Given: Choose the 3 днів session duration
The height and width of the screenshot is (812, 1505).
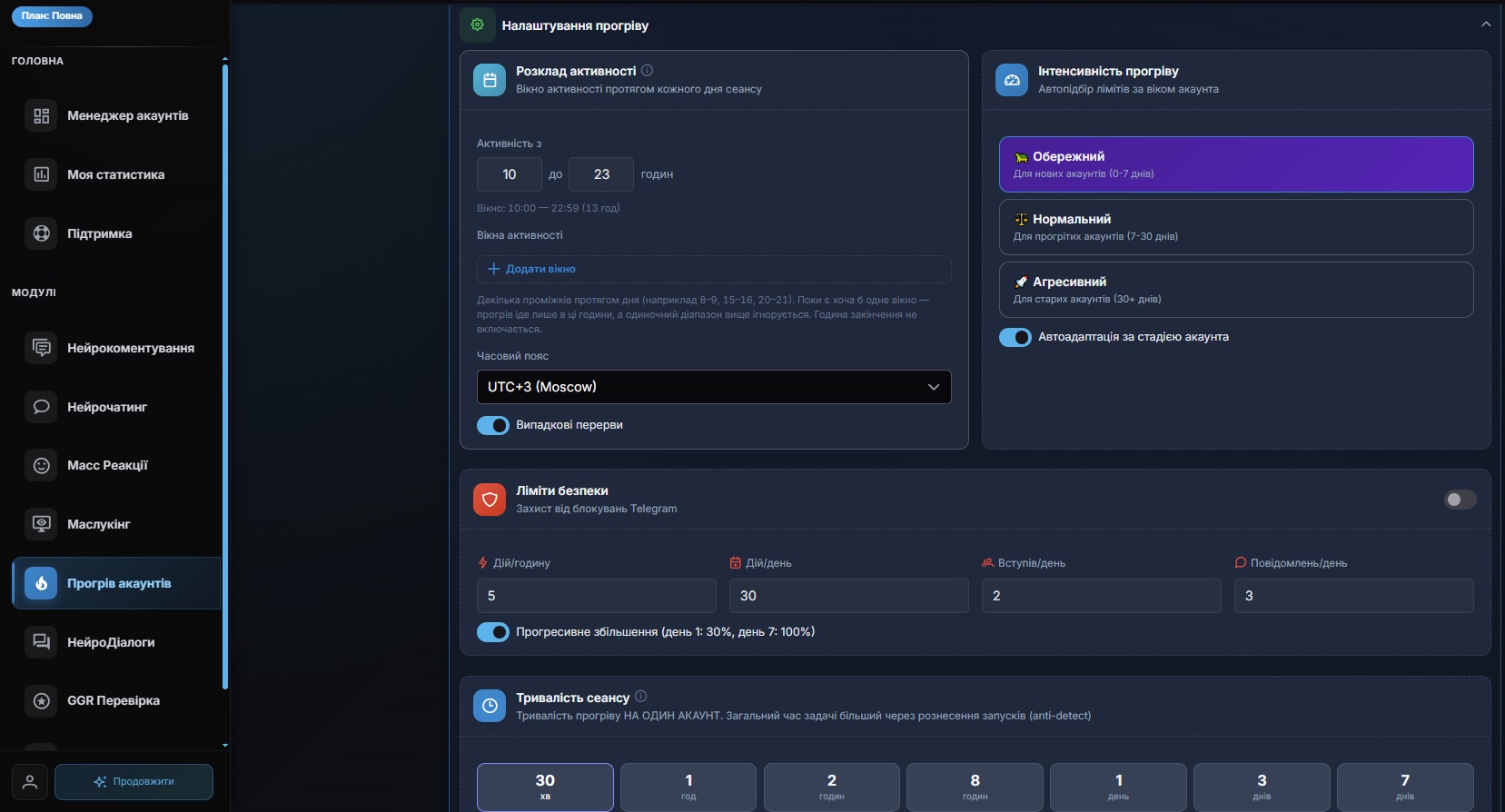Looking at the screenshot, I should point(1262,787).
